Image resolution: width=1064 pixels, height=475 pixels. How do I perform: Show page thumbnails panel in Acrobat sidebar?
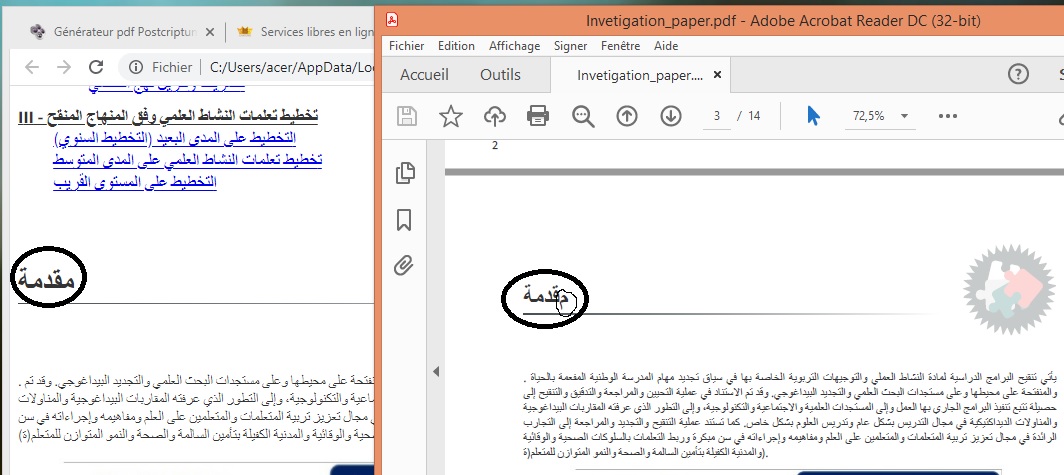coord(404,173)
